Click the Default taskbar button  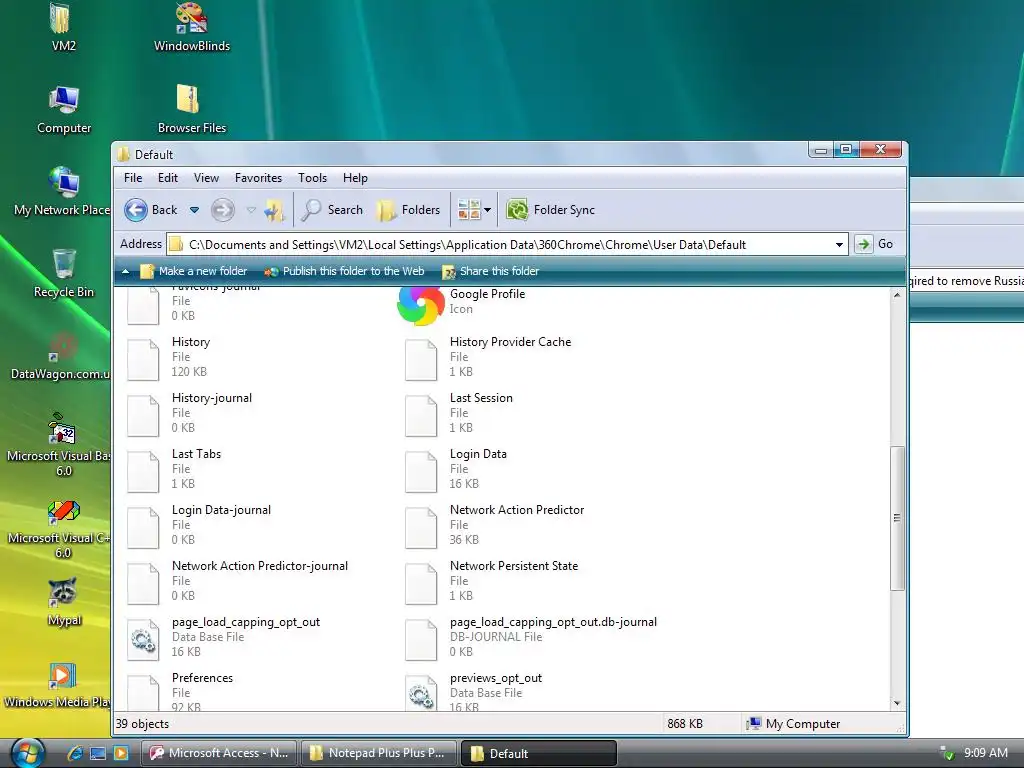click(x=539, y=753)
